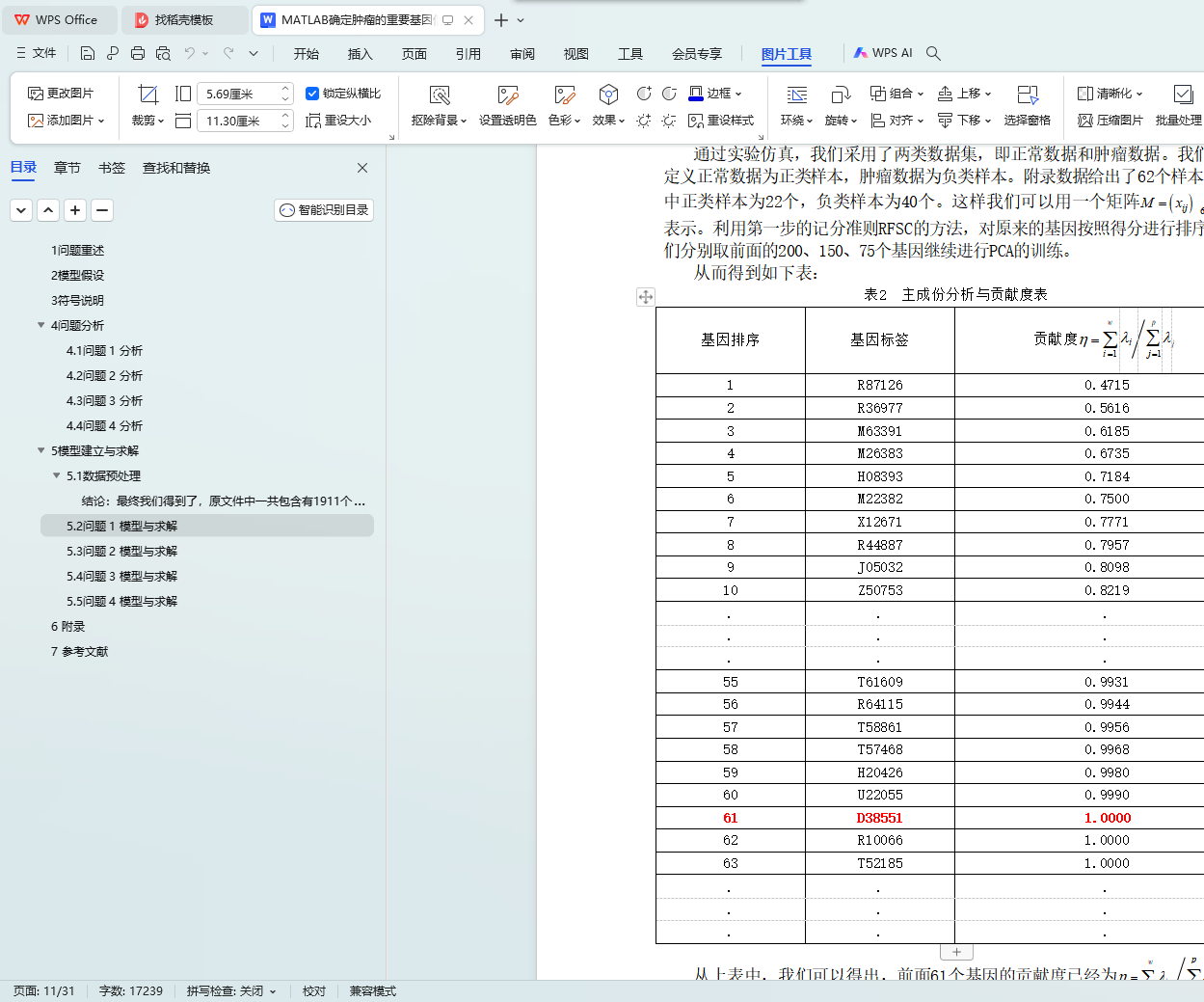Open the Home (开始) ribbon tab
This screenshot has width=1204, height=1002.
[307, 54]
